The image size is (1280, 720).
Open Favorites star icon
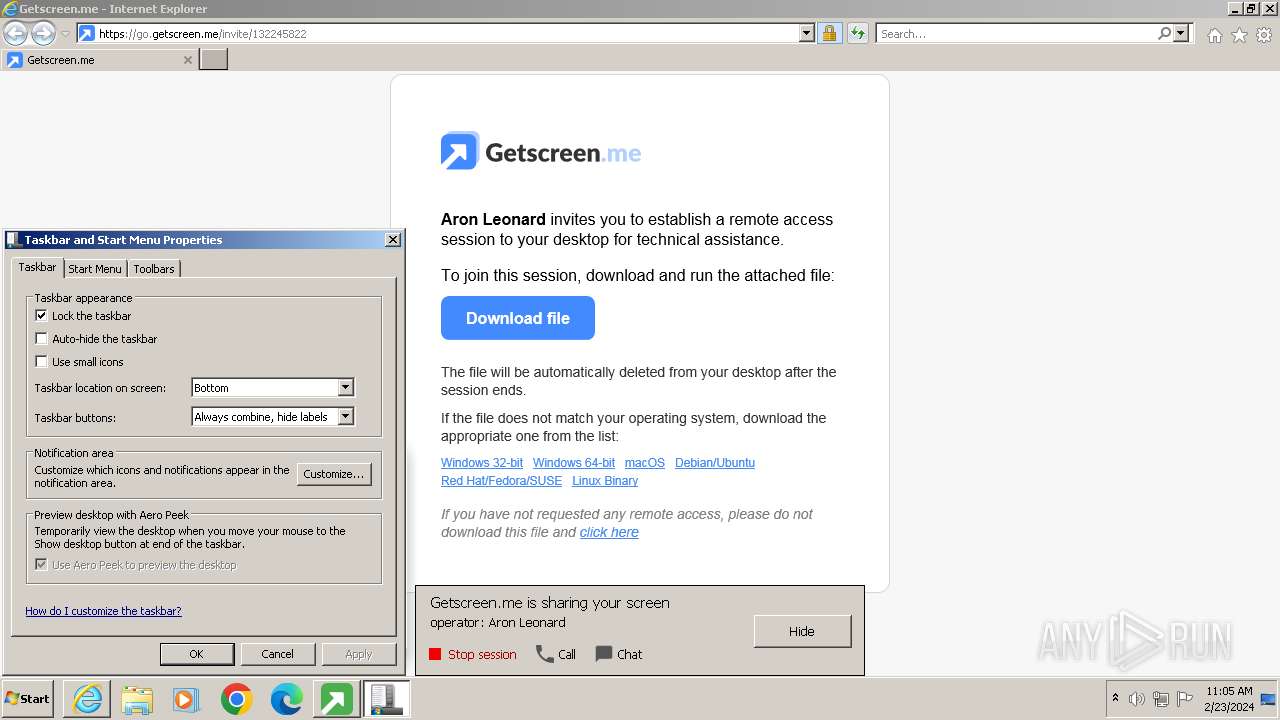coord(1239,35)
